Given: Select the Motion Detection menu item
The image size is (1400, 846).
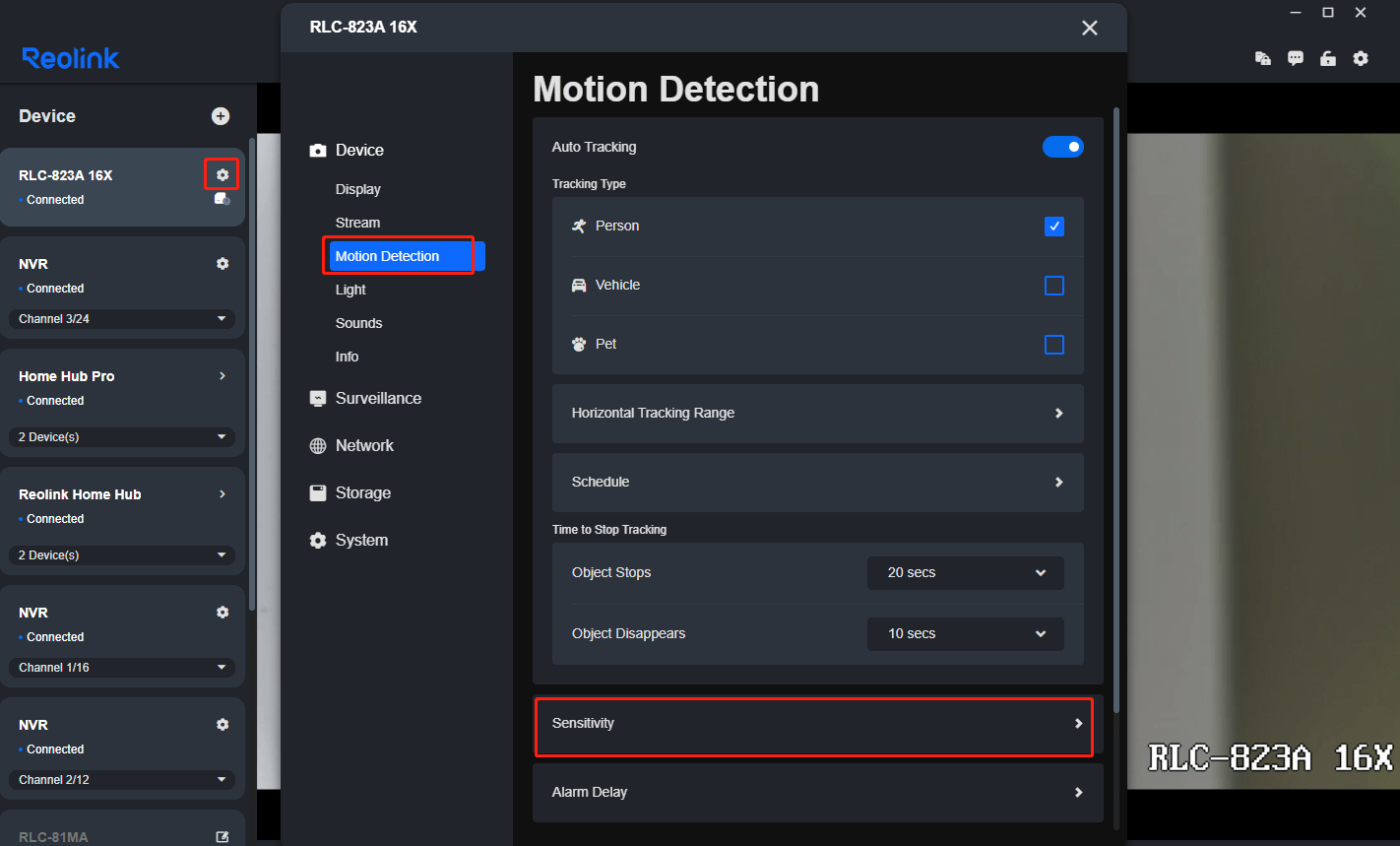Looking at the screenshot, I should tap(408, 256).
